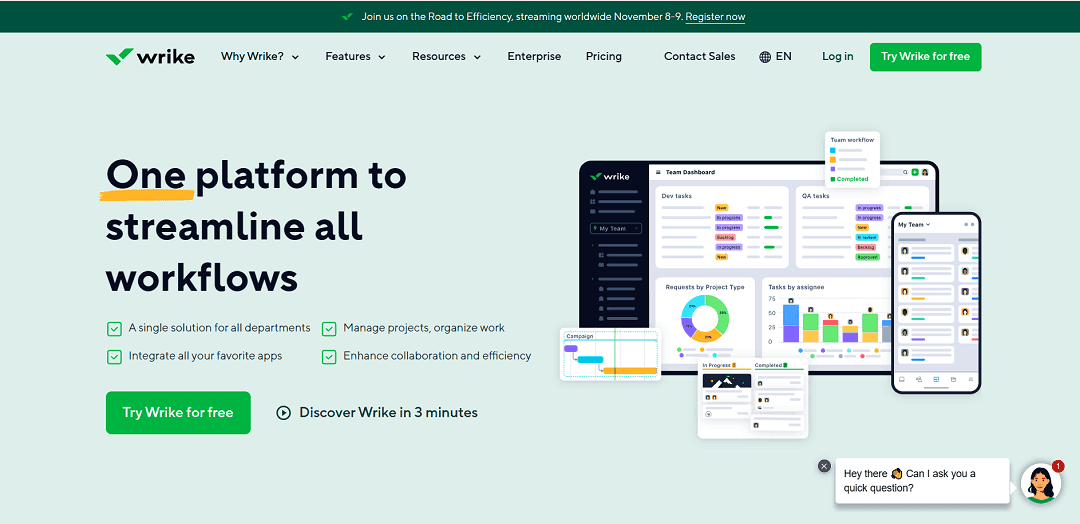Click the checkbox next to Manage projects, organize work

(329, 328)
